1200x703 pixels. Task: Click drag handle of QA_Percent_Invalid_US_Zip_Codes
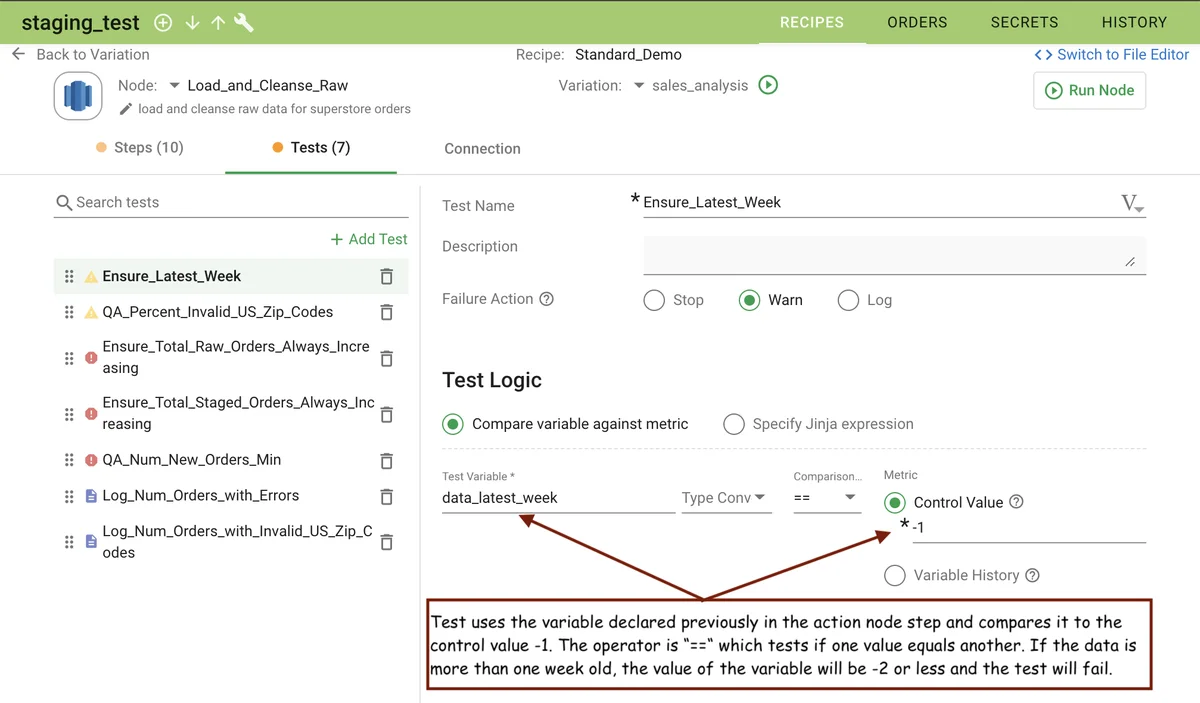tap(69, 312)
